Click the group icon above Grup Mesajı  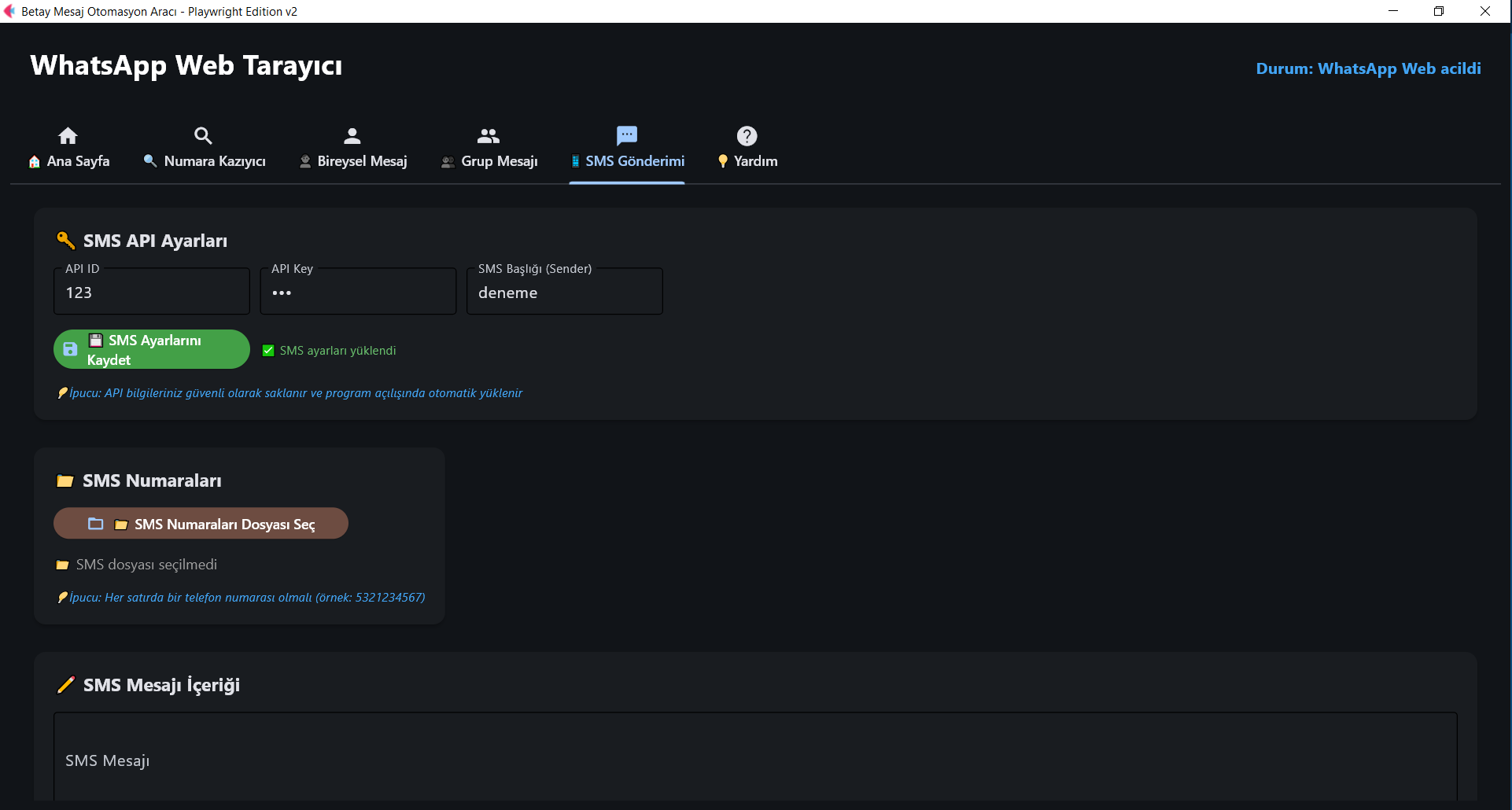pyautogui.click(x=489, y=135)
